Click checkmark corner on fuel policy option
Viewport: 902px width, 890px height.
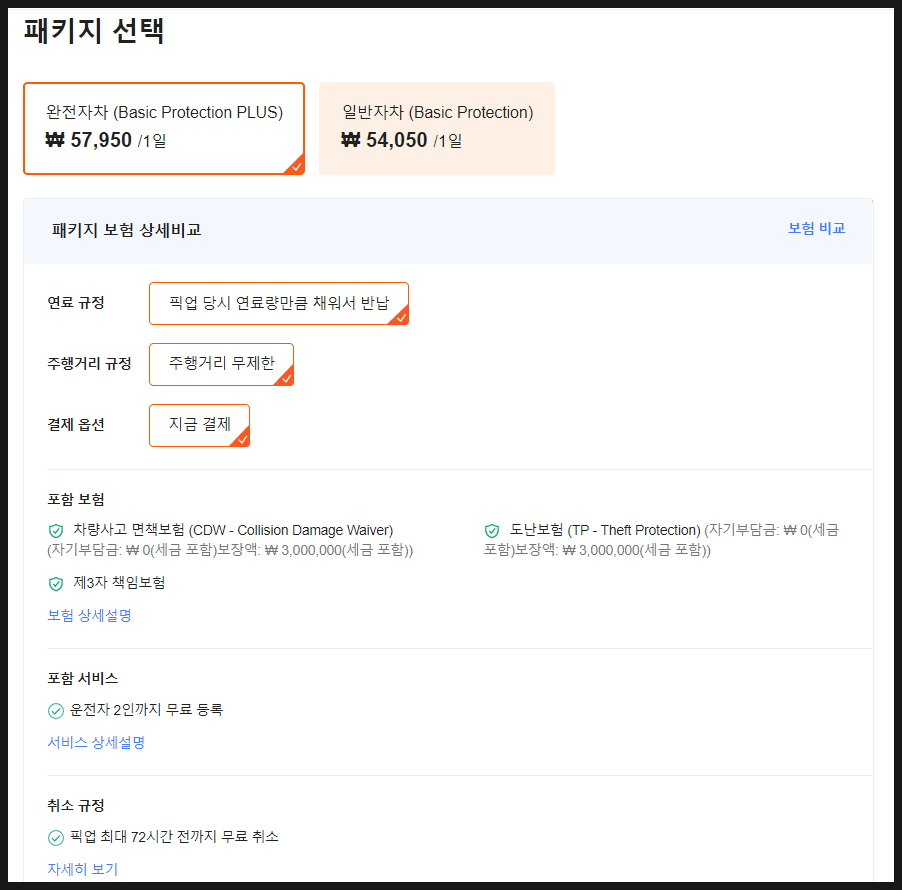click(401, 317)
